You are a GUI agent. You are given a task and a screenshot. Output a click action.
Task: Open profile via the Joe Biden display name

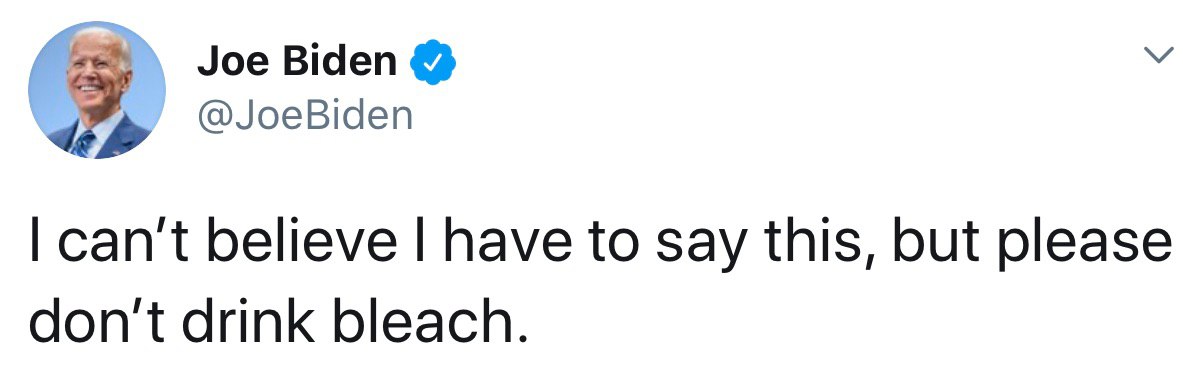[x=297, y=63]
